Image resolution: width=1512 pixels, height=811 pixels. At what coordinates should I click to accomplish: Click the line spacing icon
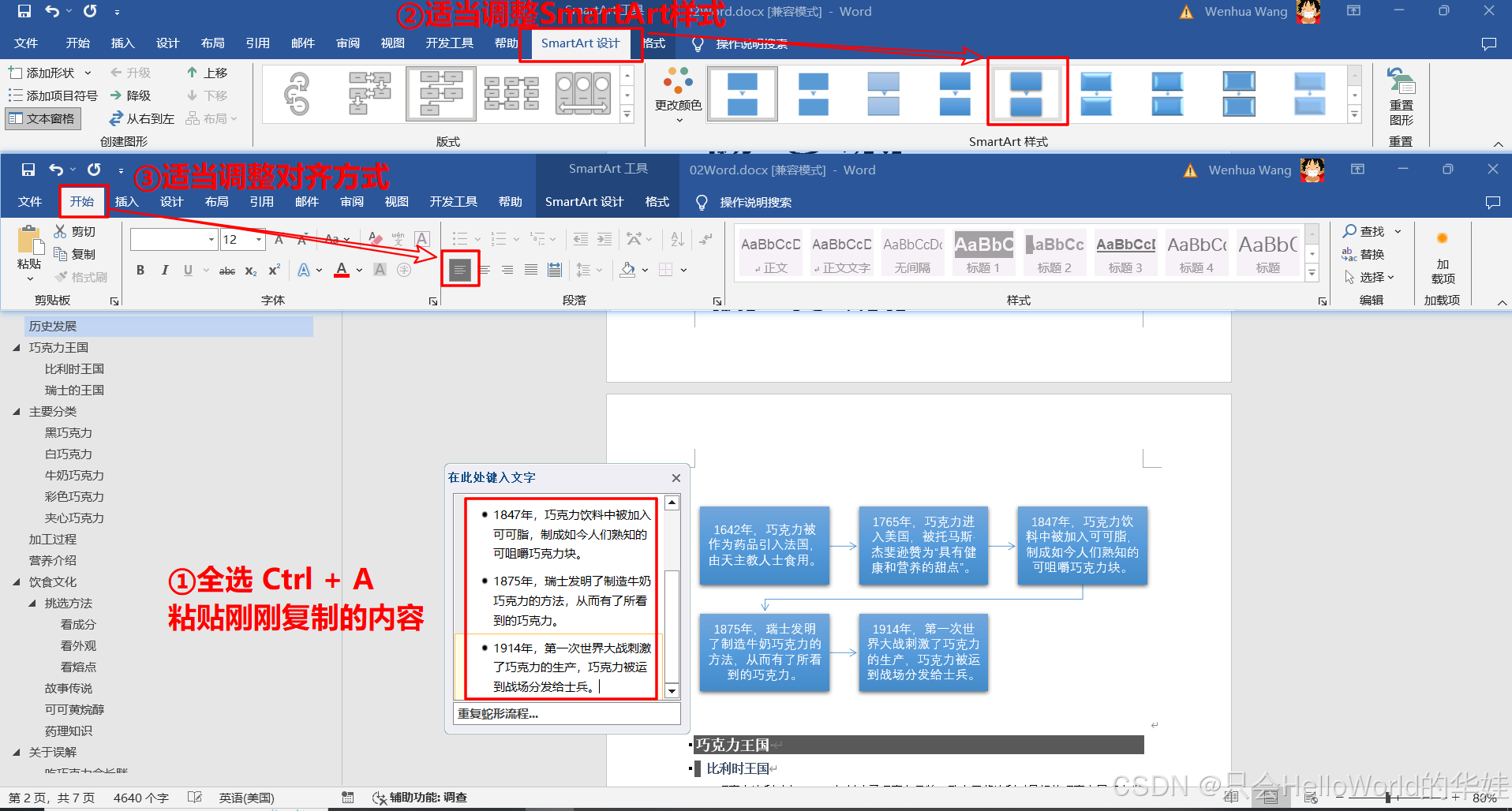(584, 270)
